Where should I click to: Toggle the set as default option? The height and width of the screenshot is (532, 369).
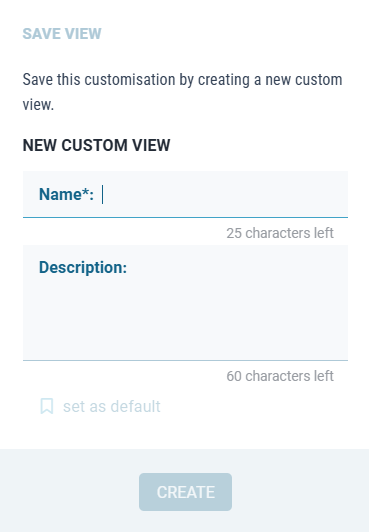(100, 406)
